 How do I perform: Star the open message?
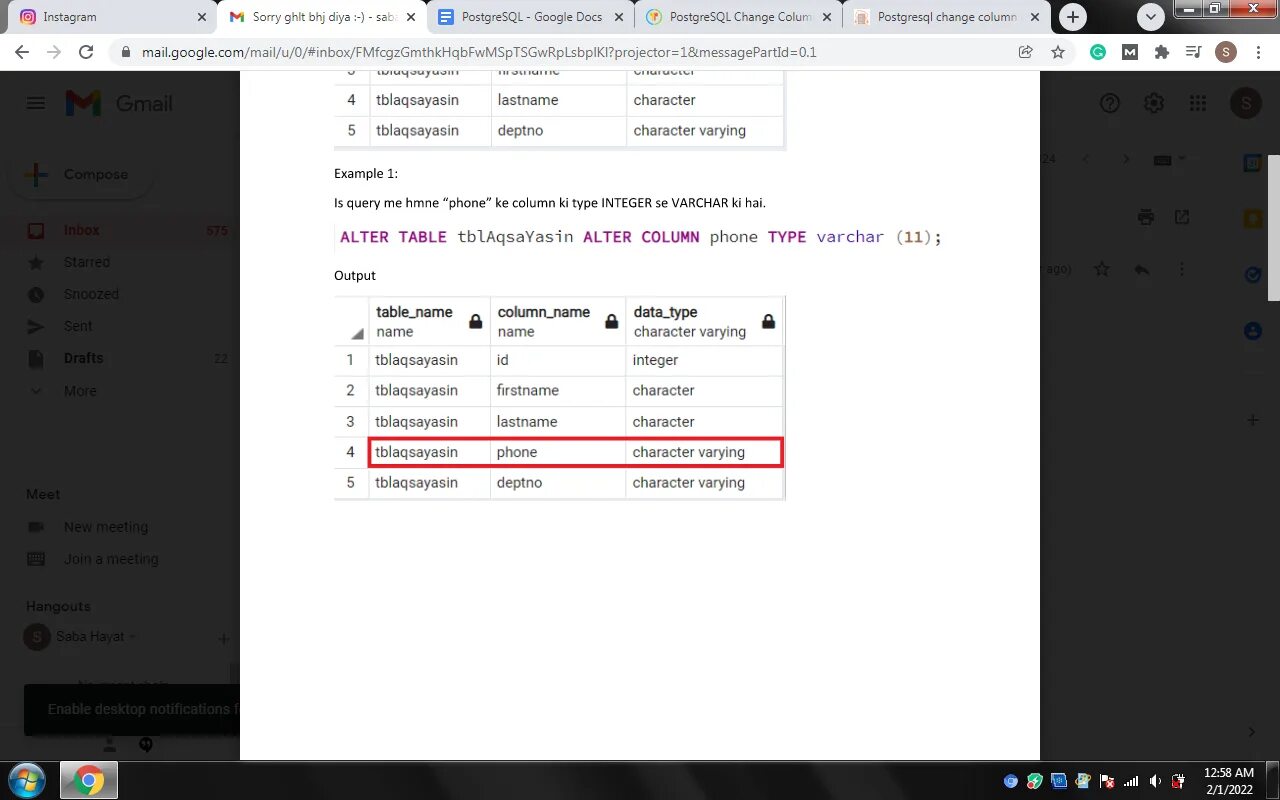point(1102,269)
